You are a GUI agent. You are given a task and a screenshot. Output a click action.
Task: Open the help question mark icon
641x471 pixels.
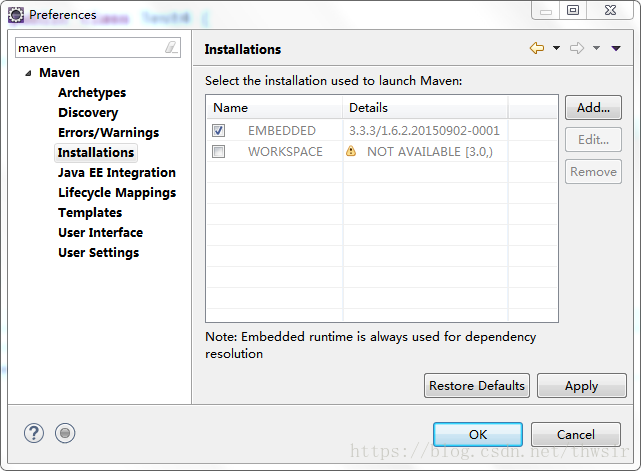[x=34, y=433]
